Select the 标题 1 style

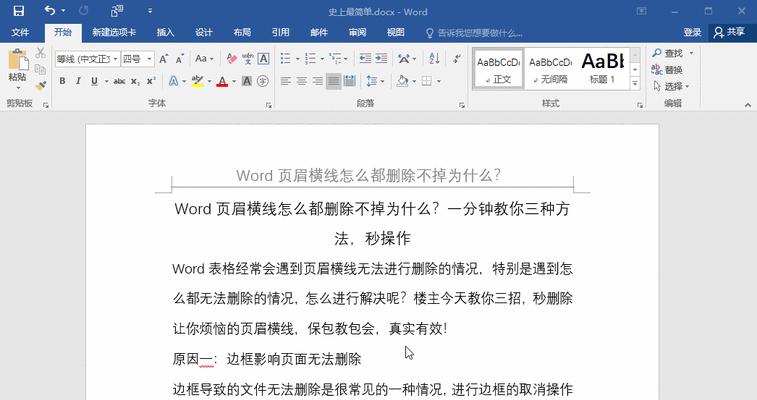[603, 69]
